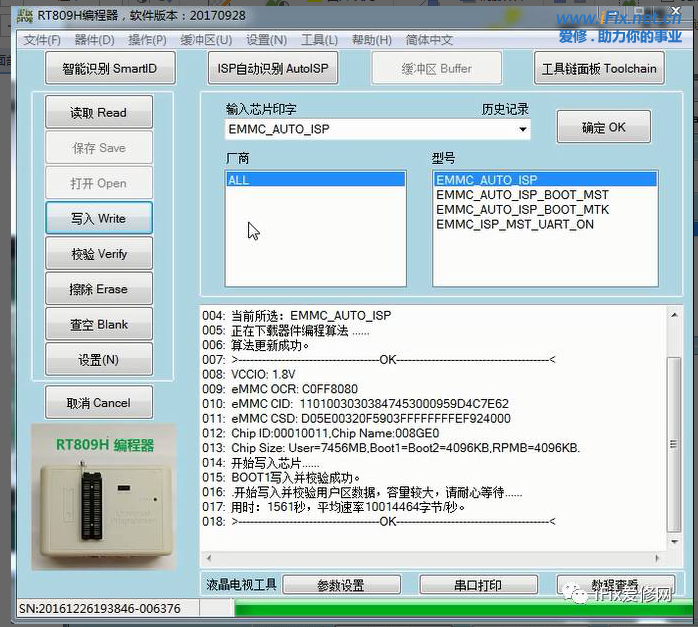Click the green progress bar
Viewport: 698px width, 627px height.
coord(464,609)
